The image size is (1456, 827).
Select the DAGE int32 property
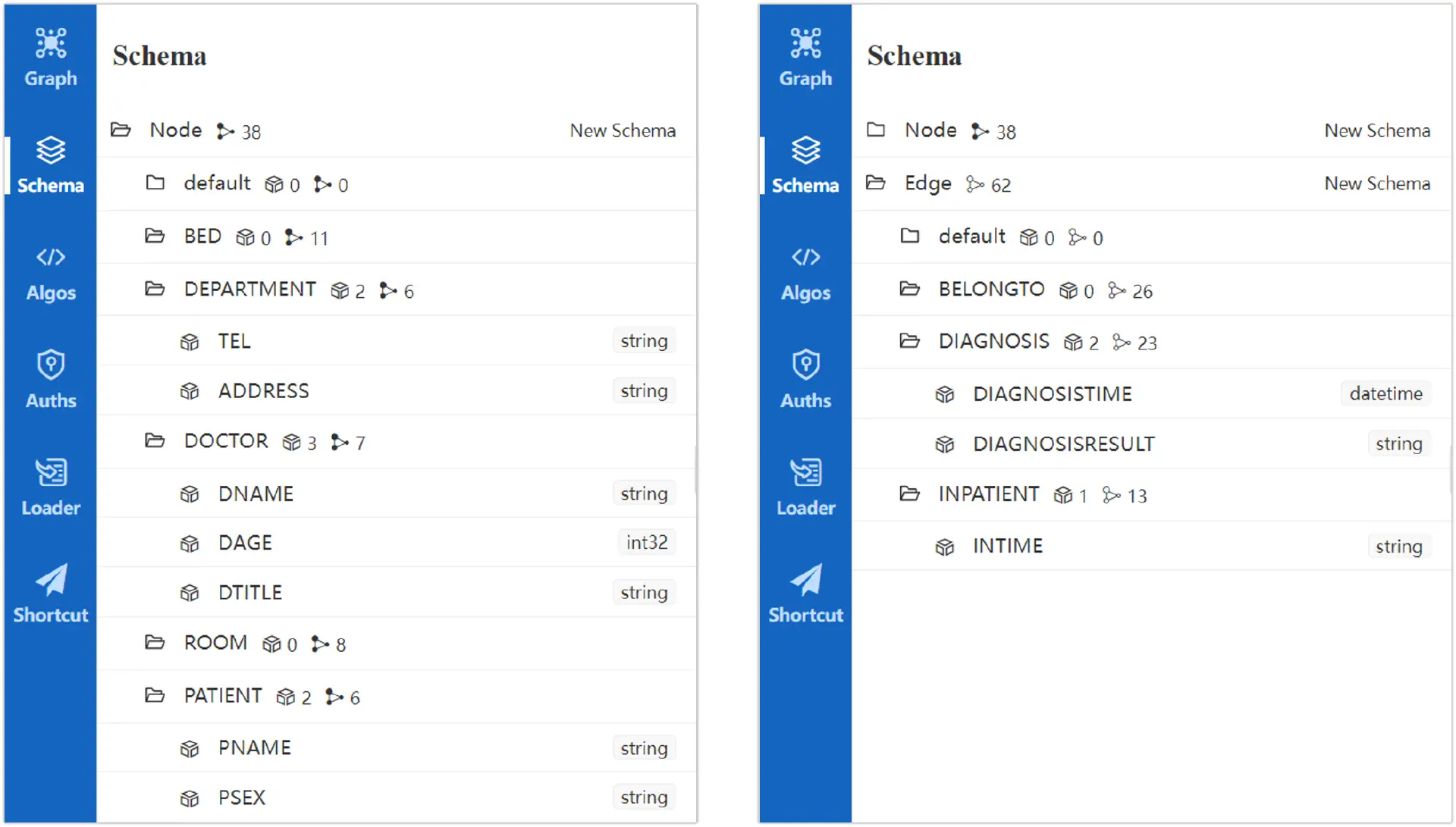click(x=245, y=543)
